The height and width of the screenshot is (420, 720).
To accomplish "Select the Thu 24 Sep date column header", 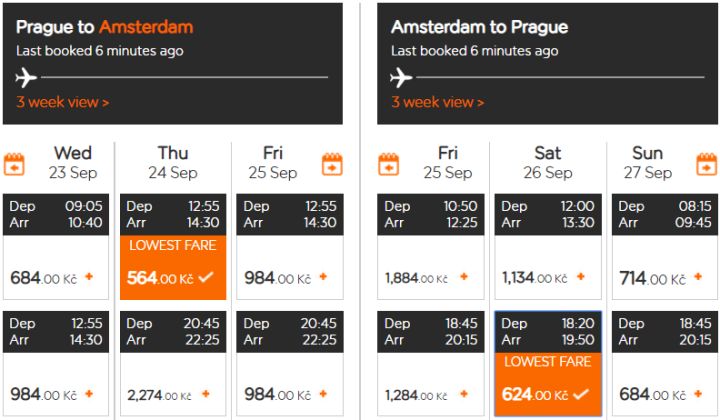I will point(173,163).
